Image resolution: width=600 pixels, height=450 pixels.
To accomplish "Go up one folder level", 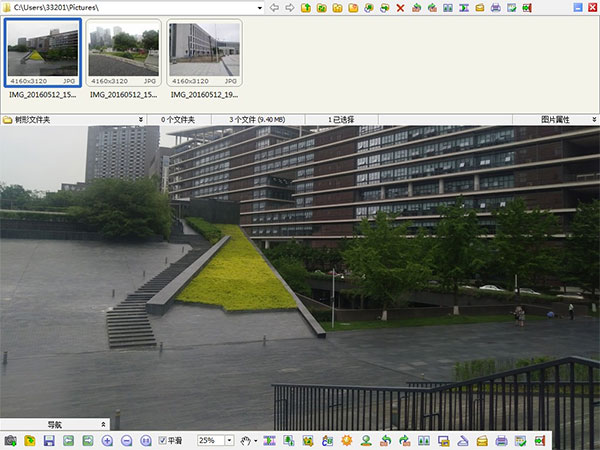I will click(x=306, y=7).
